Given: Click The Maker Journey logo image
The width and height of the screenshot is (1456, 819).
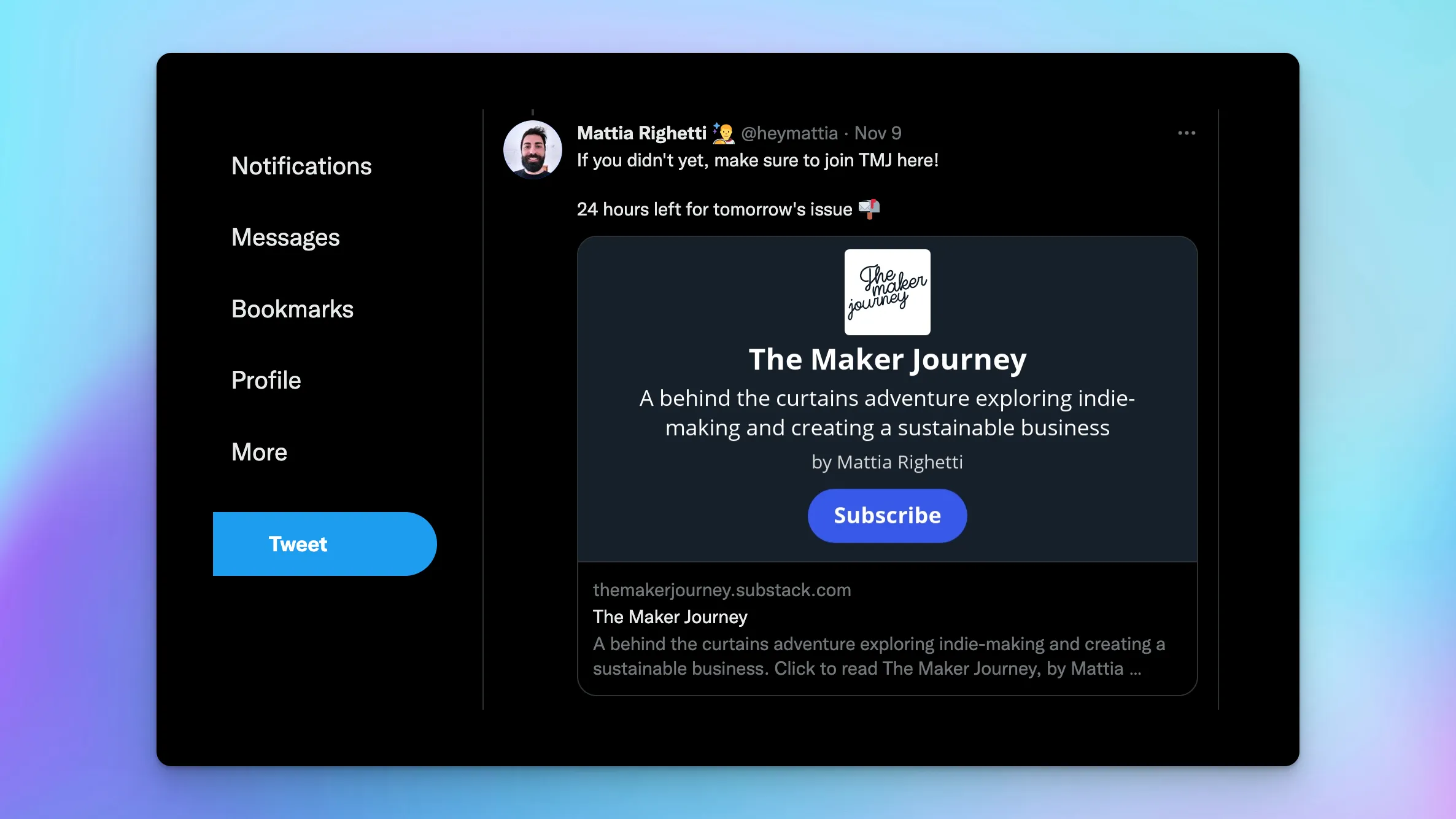Looking at the screenshot, I should (x=887, y=292).
